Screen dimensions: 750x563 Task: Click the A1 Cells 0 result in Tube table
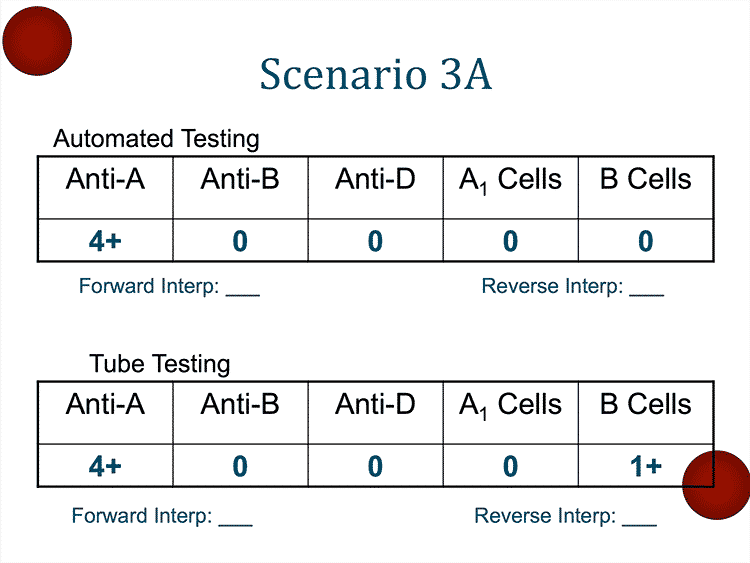pos(510,466)
